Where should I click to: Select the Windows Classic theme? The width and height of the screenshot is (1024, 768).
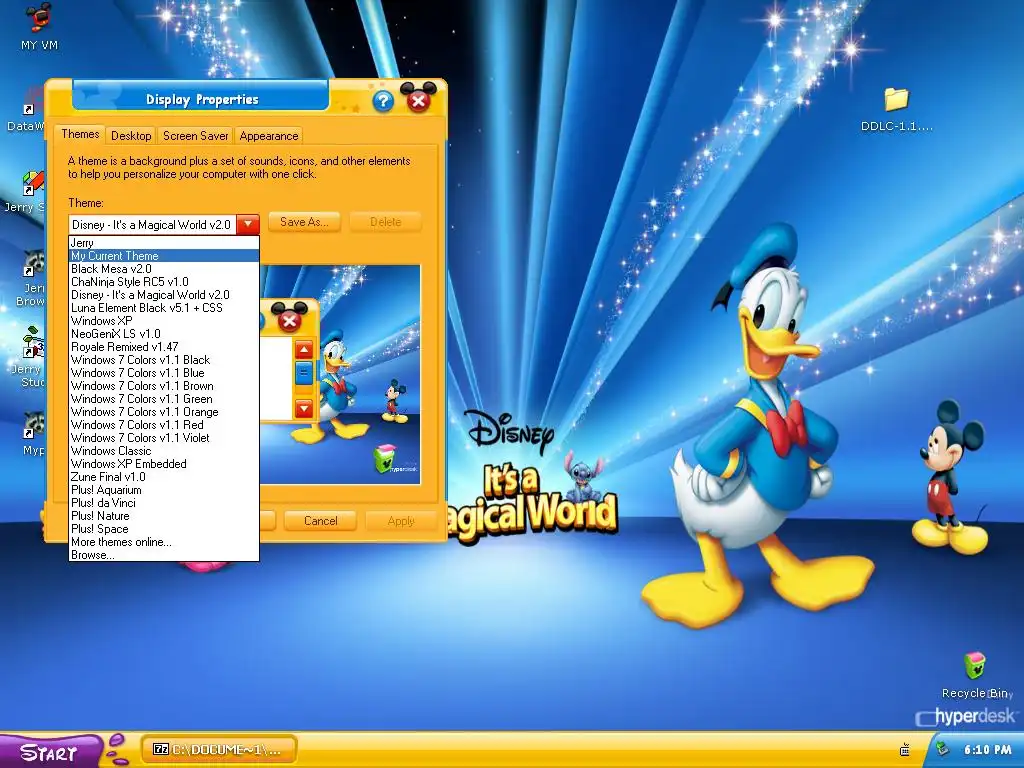(164, 451)
